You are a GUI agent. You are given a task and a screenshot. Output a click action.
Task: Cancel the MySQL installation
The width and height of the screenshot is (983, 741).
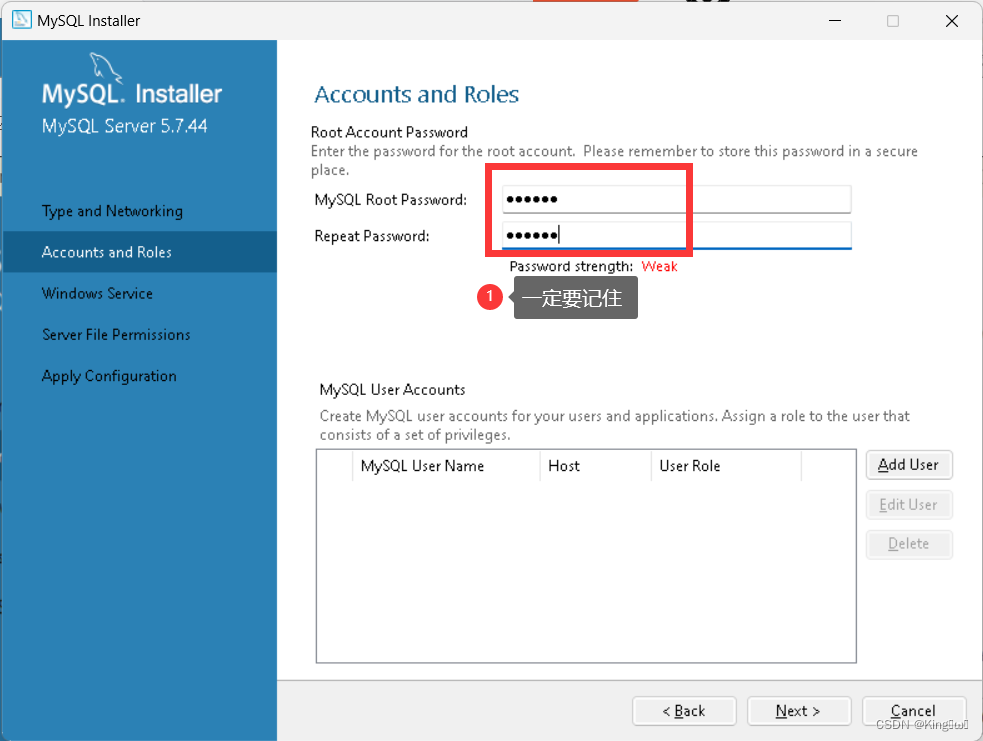[913, 711]
